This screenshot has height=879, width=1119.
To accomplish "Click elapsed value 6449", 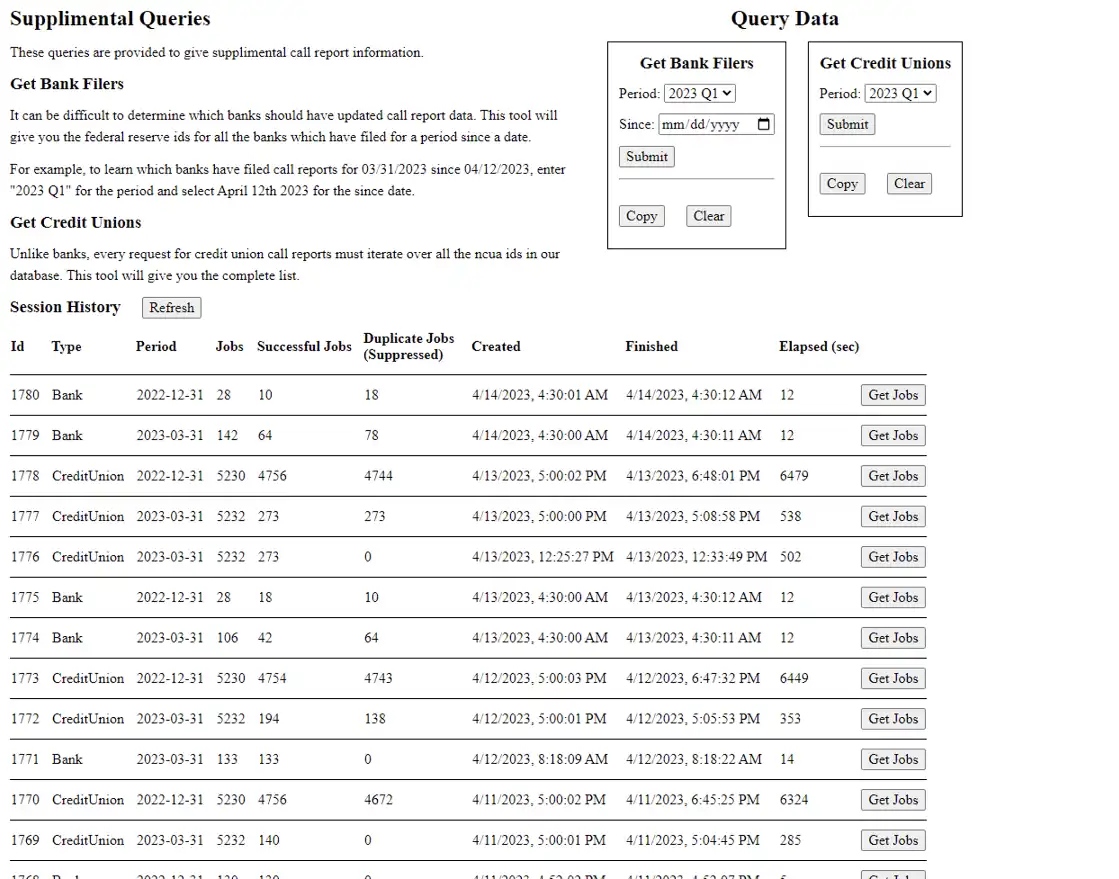I will pyautogui.click(x=794, y=679).
